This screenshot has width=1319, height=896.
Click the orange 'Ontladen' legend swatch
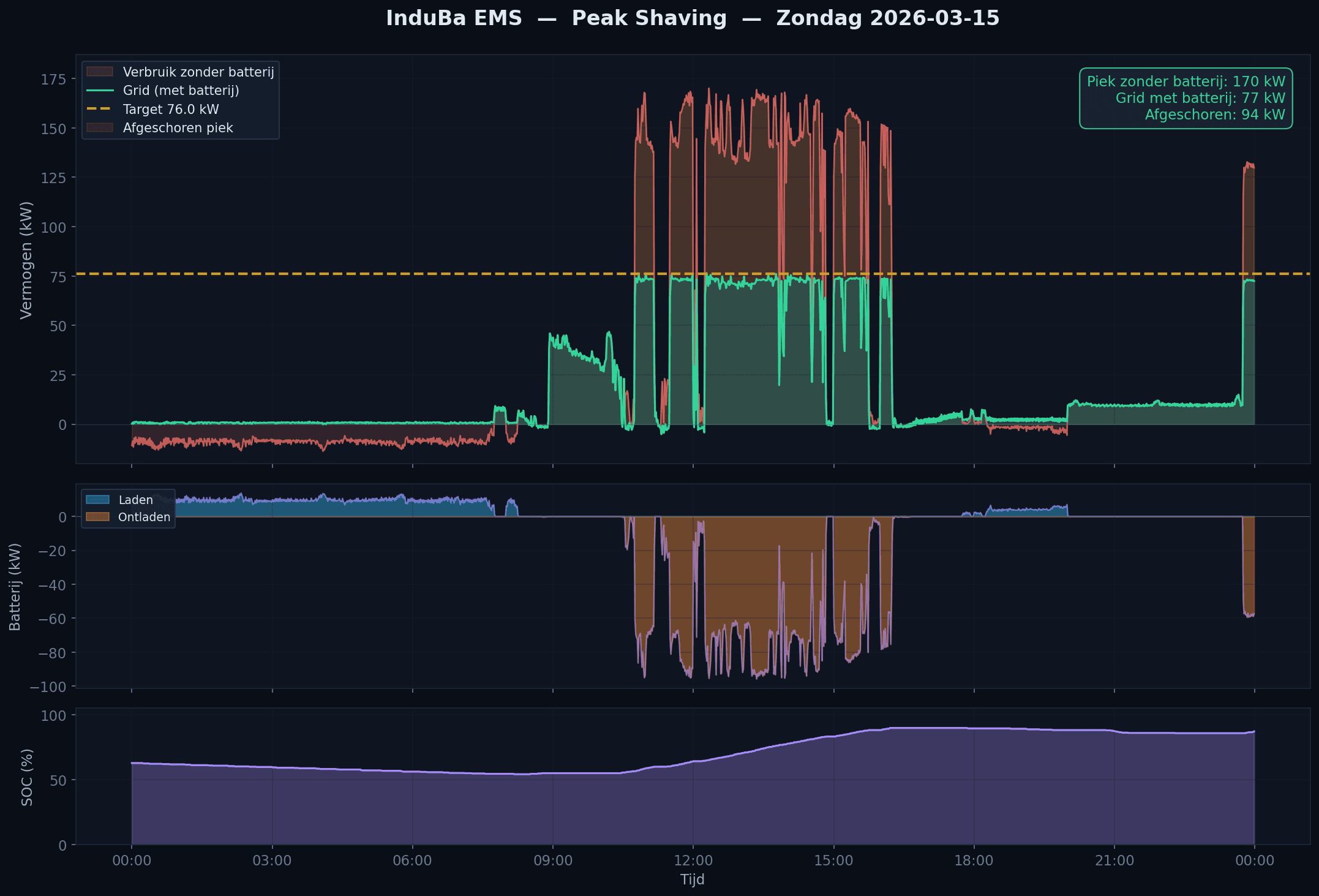(x=97, y=517)
